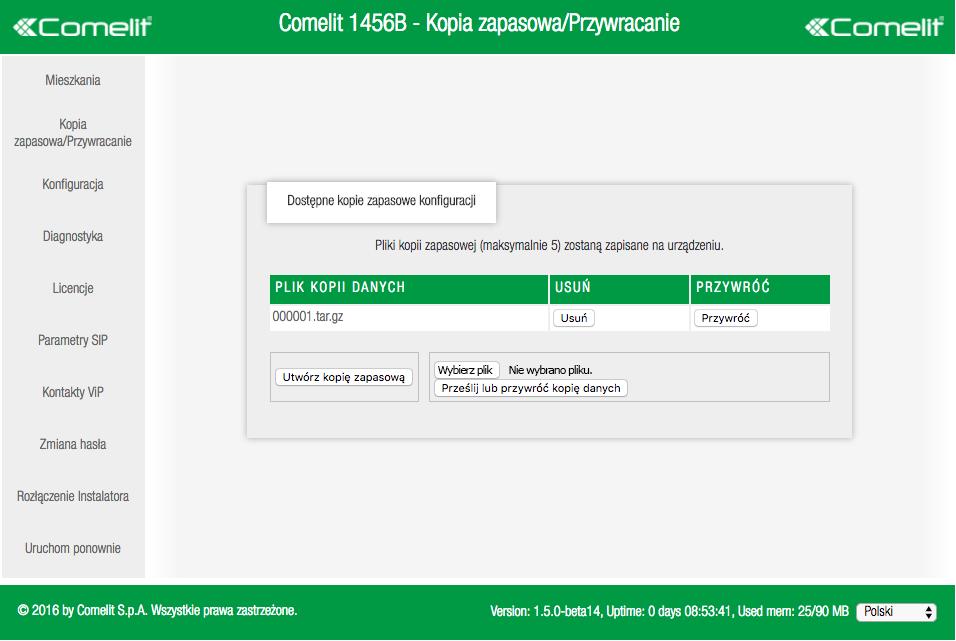Click the Usuń button for 000001.tar.gz
Image resolution: width=956 pixels, height=641 pixels.
tap(574, 318)
